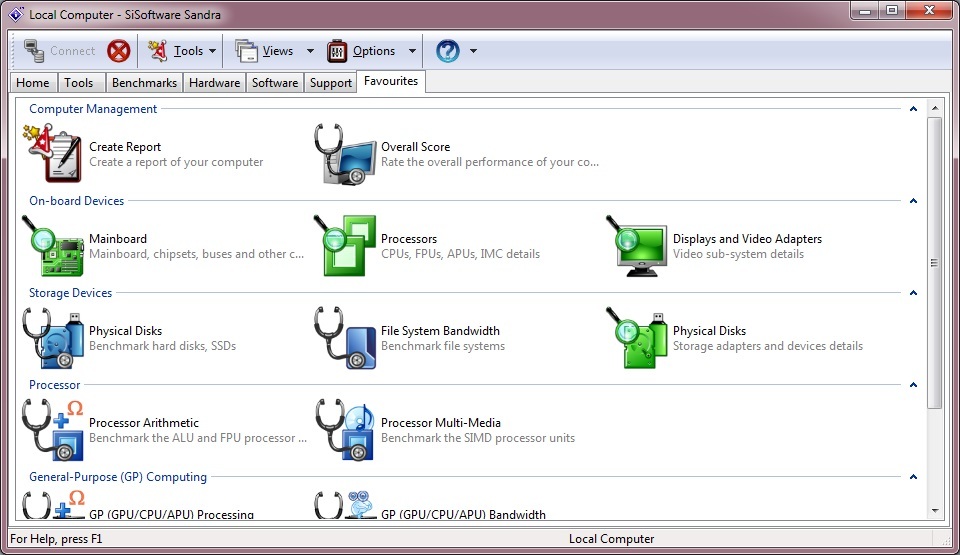Click the scrollbar up arrow
Image resolution: width=960 pixels, height=555 pixels.
934,108
